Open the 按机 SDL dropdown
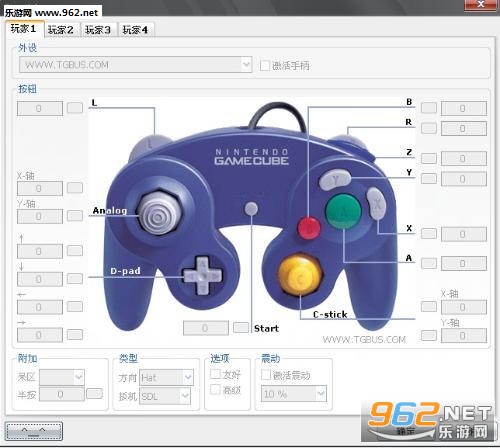This screenshot has width=500, height=448. [165, 396]
